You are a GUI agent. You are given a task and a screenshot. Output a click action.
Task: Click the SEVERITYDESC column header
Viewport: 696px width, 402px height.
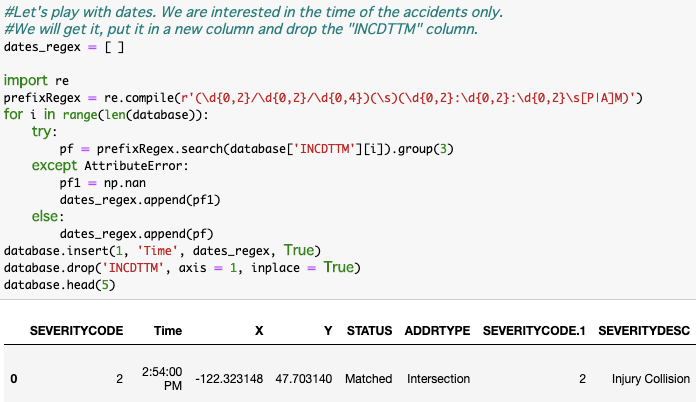coord(644,331)
